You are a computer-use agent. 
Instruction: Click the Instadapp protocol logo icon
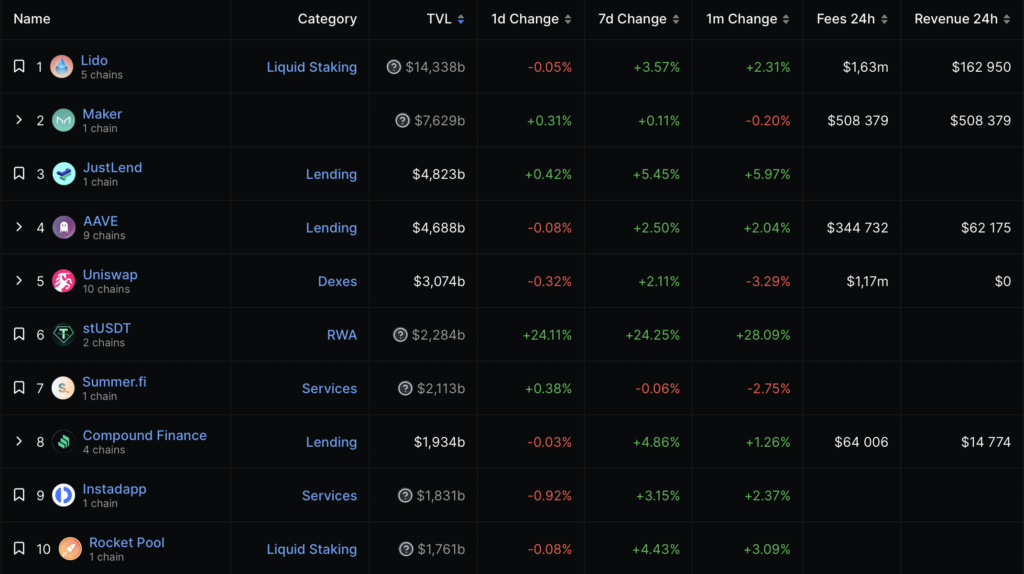[64, 495]
